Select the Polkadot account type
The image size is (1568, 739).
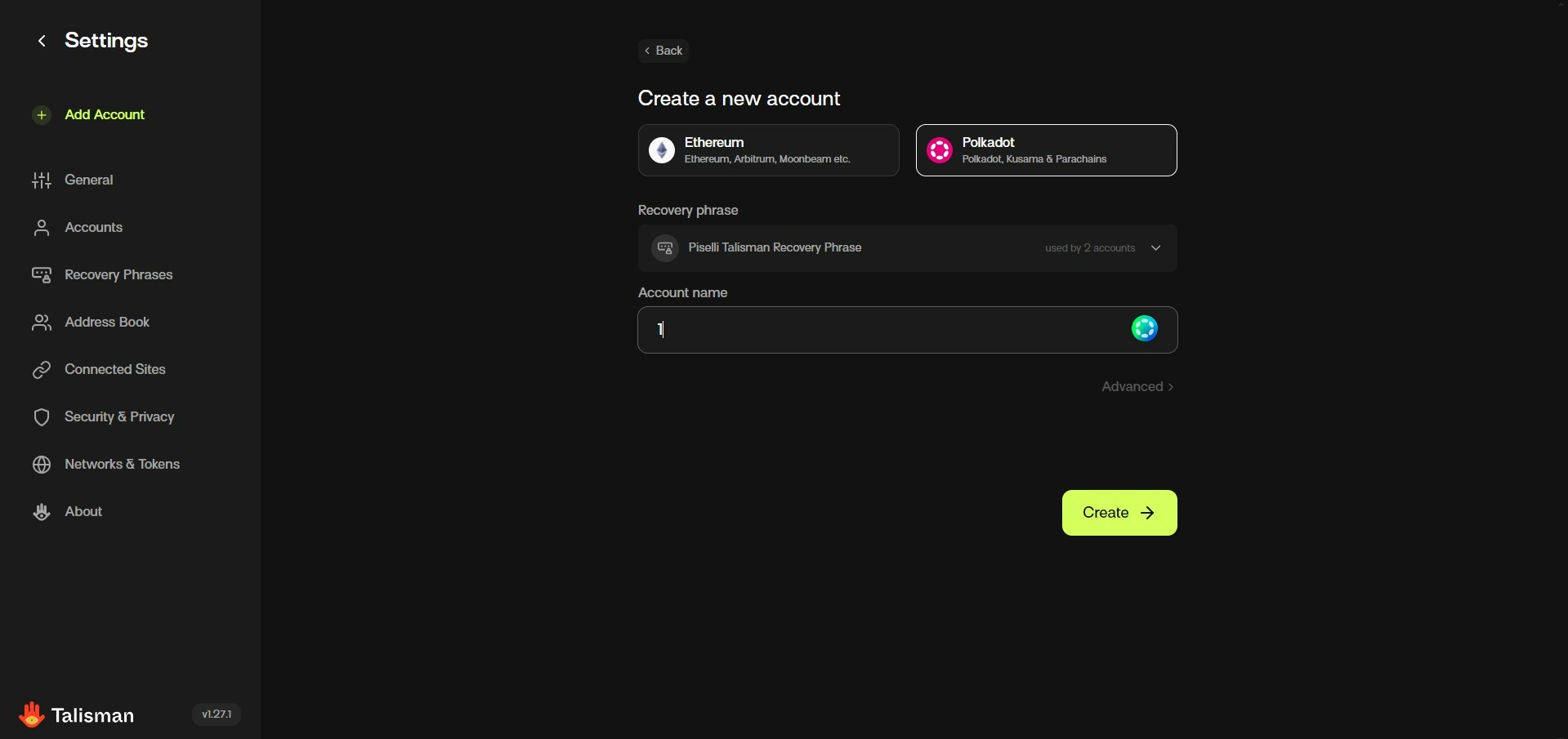coord(1047,150)
